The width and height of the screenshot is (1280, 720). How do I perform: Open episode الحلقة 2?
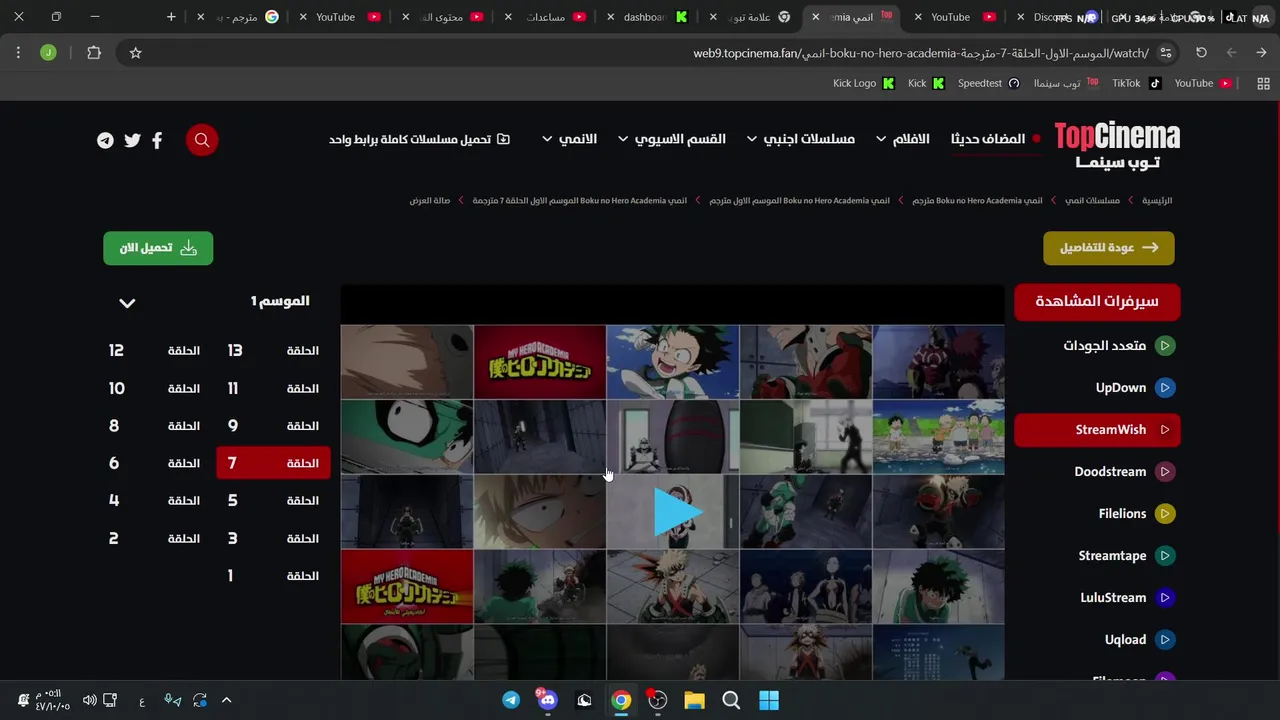click(155, 538)
